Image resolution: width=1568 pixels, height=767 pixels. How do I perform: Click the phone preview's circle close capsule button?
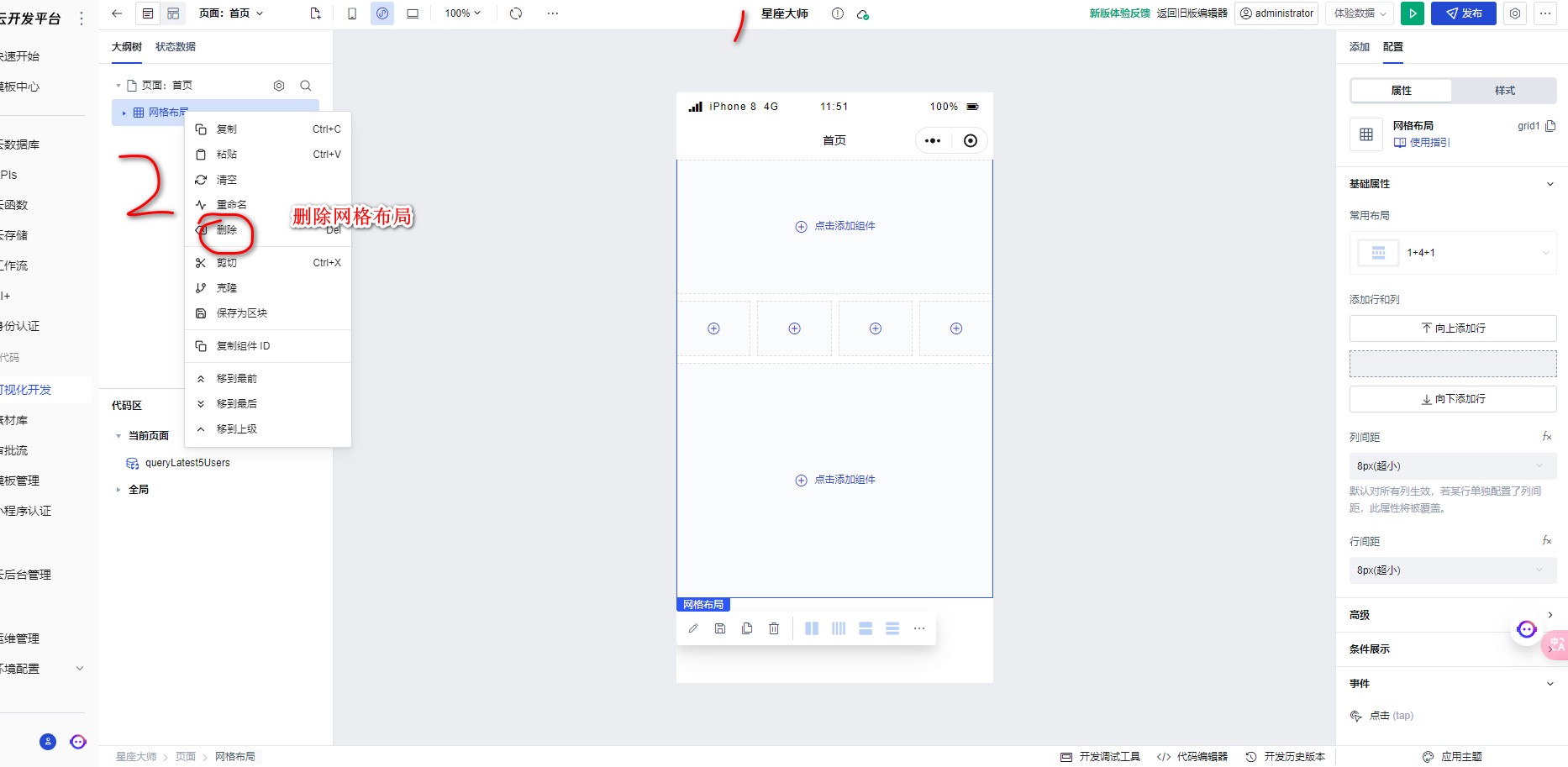tap(971, 140)
